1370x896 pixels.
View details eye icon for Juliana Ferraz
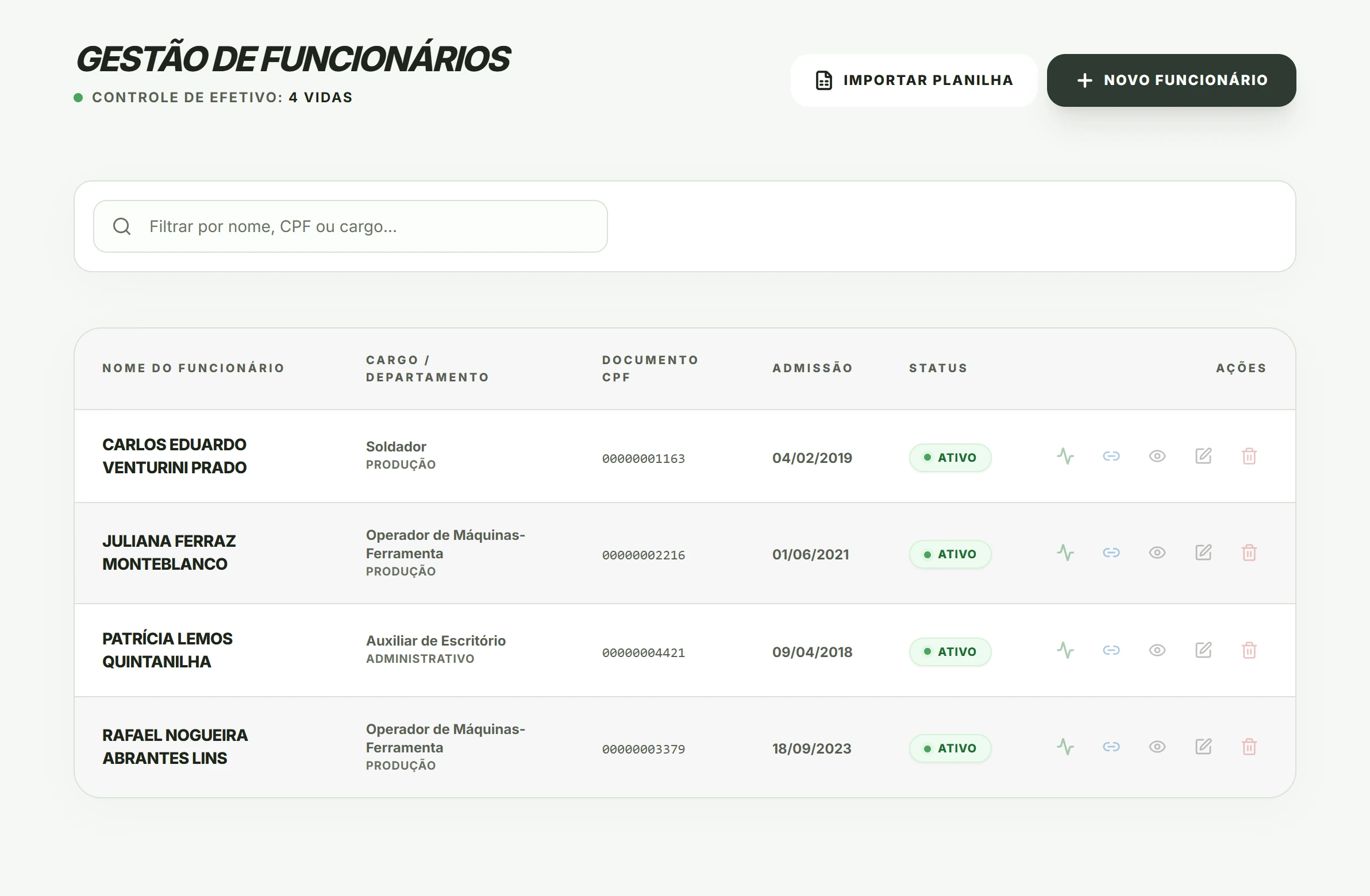1157,553
